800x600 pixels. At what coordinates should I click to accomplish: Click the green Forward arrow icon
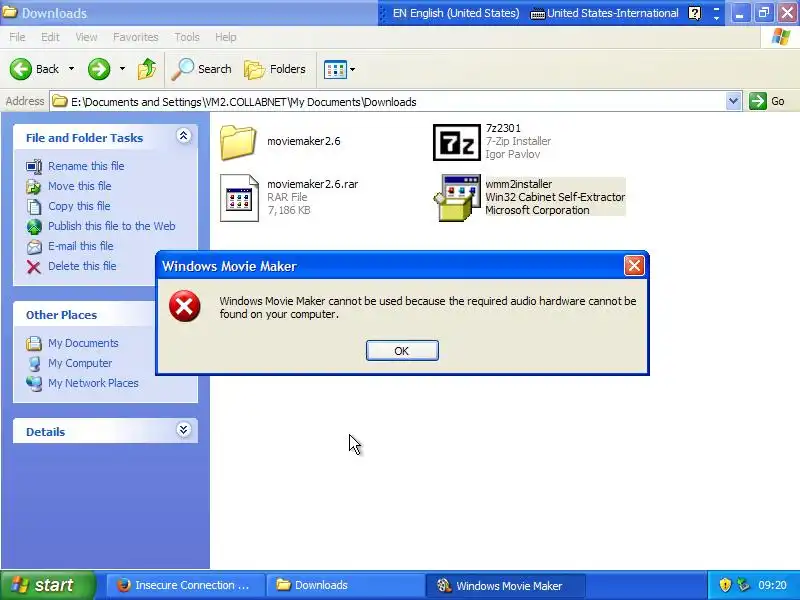click(99, 69)
